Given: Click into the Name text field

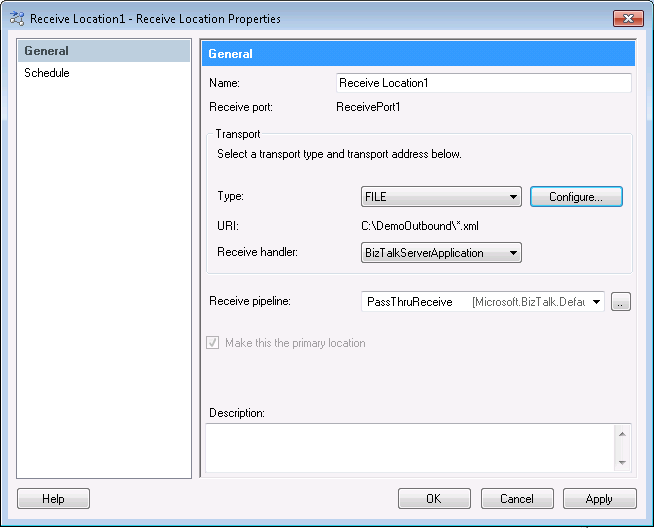Looking at the screenshot, I should [484, 83].
